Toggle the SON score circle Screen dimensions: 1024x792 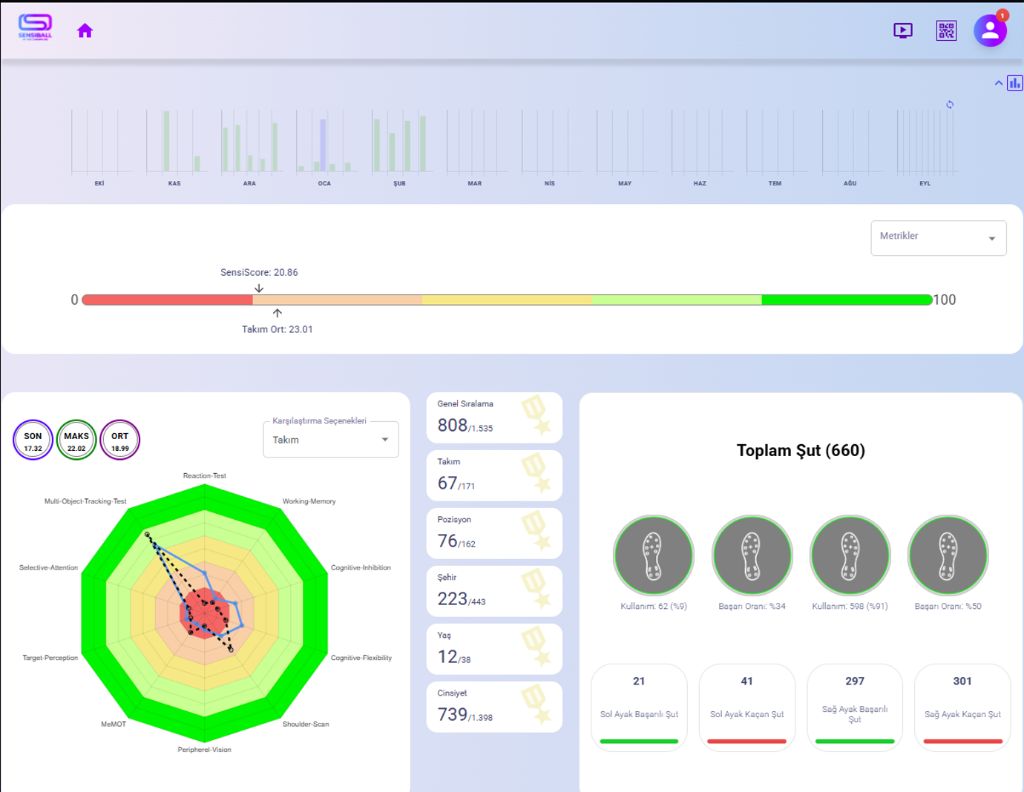point(33,439)
